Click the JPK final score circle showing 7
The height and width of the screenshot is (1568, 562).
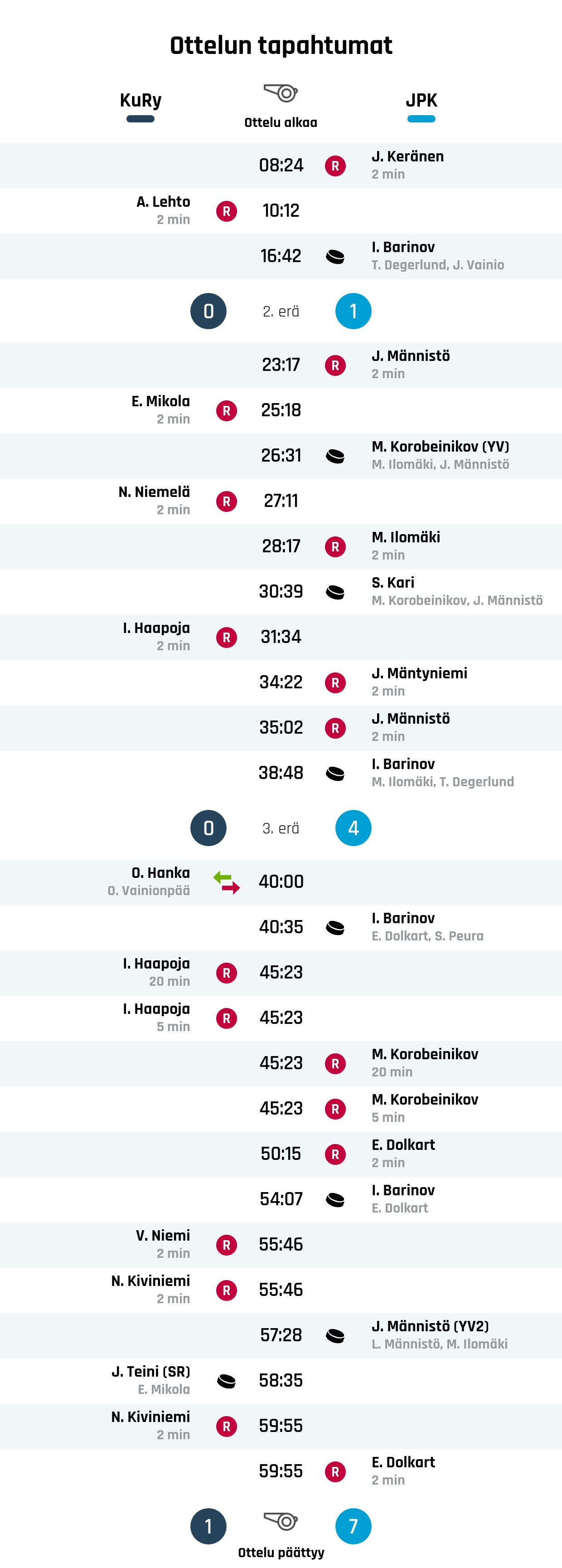354,1526
